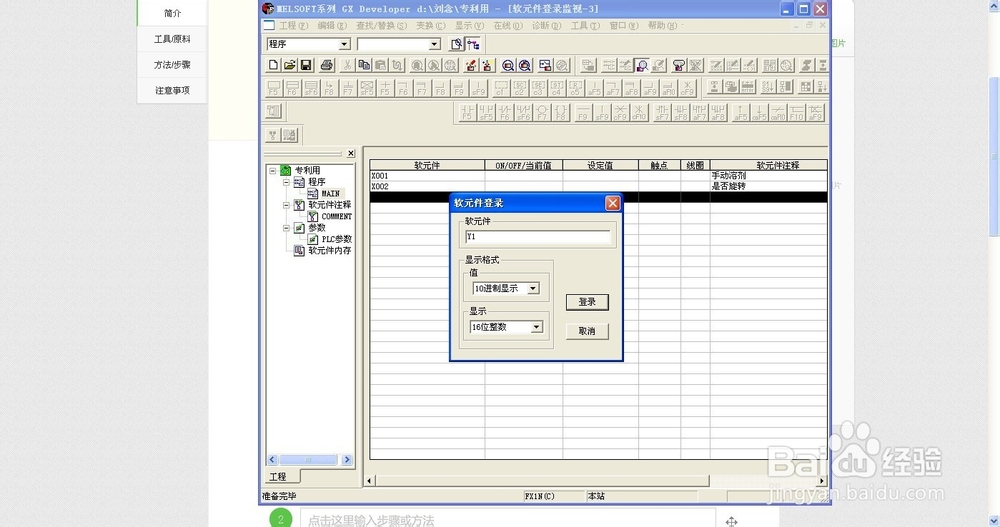The image size is (1000, 527).
Task: Open the 工具(T) menu
Action: click(585, 26)
